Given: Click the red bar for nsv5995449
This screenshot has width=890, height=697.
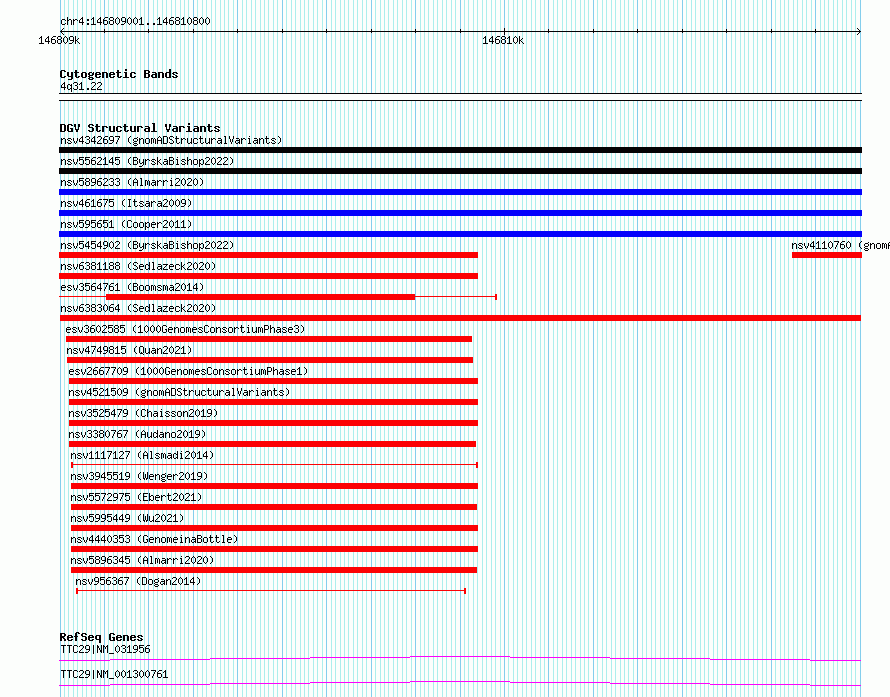Looking at the screenshot, I should pyautogui.click(x=274, y=528).
